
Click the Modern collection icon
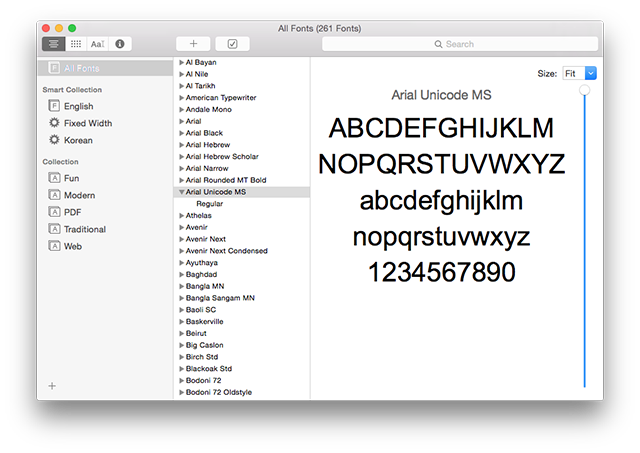pos(54,195)
